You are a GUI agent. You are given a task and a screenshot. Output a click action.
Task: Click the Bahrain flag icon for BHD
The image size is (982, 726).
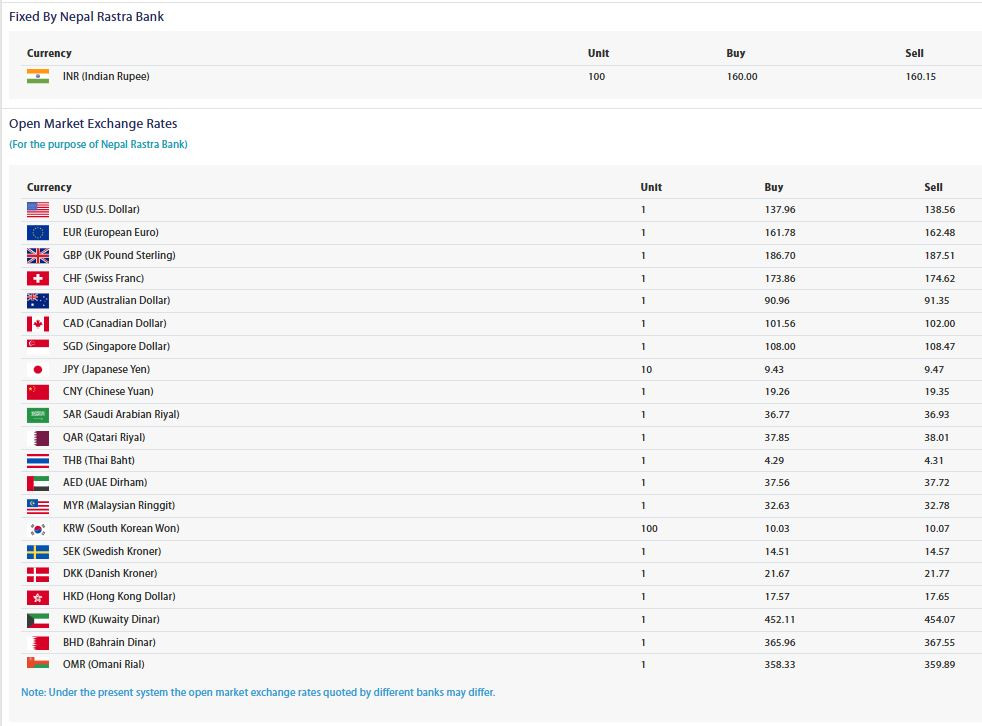[38, 643]
